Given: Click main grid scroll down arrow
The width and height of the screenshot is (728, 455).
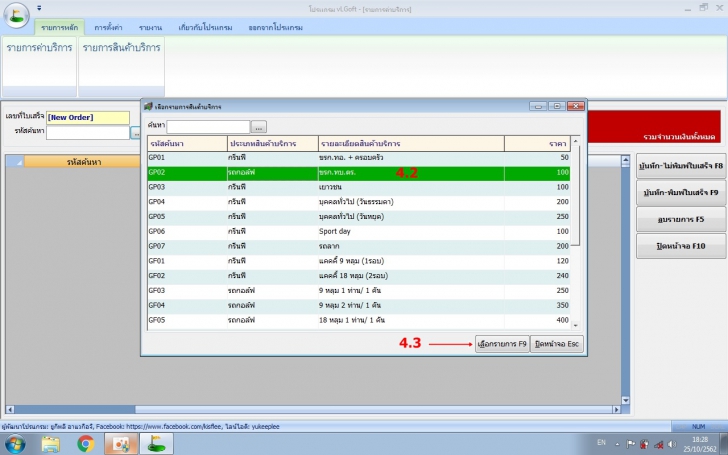Looking at the screenshot, I should tap(625, 400).
